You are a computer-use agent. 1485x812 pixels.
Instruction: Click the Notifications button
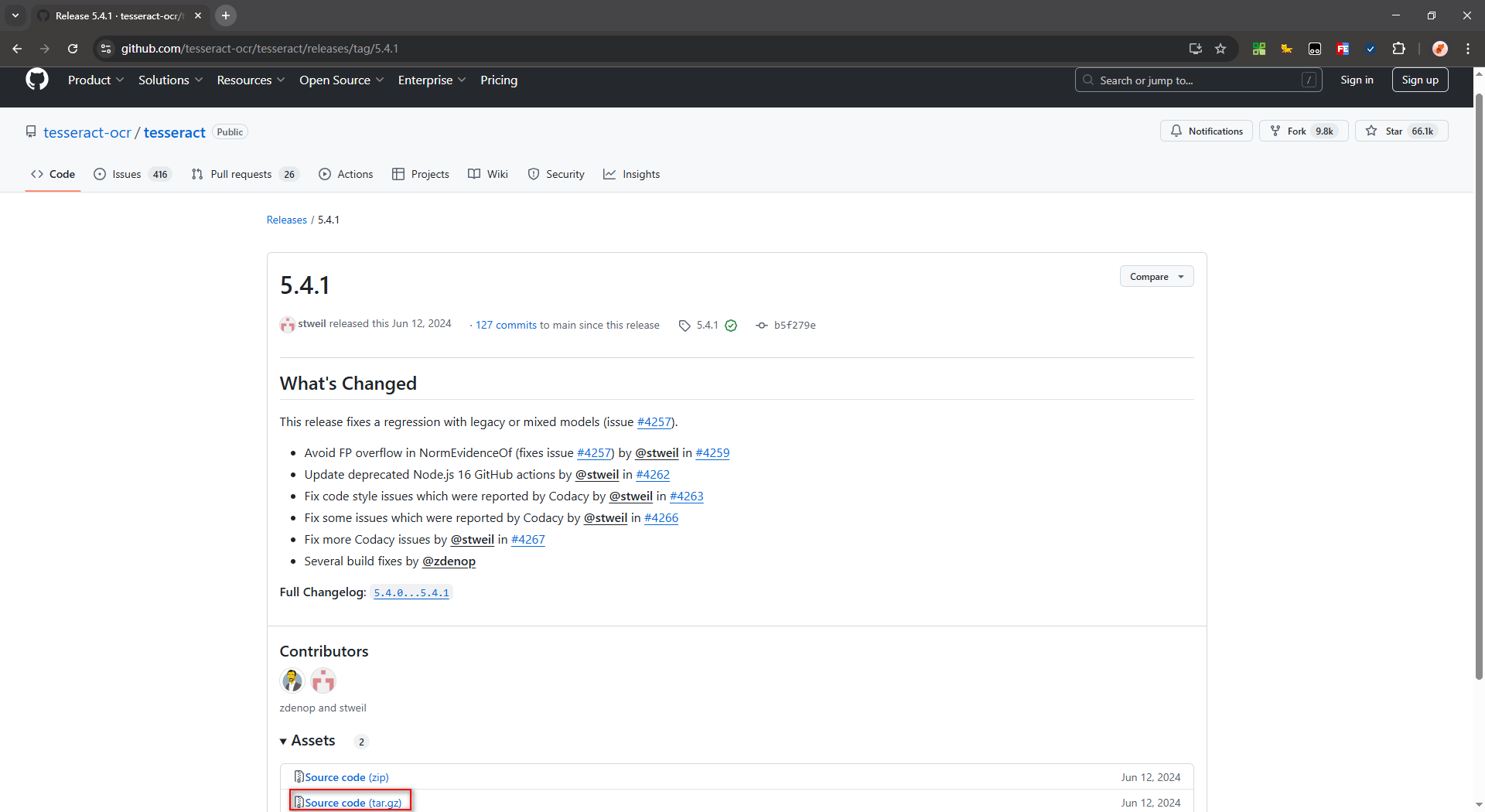[1207, 131]
